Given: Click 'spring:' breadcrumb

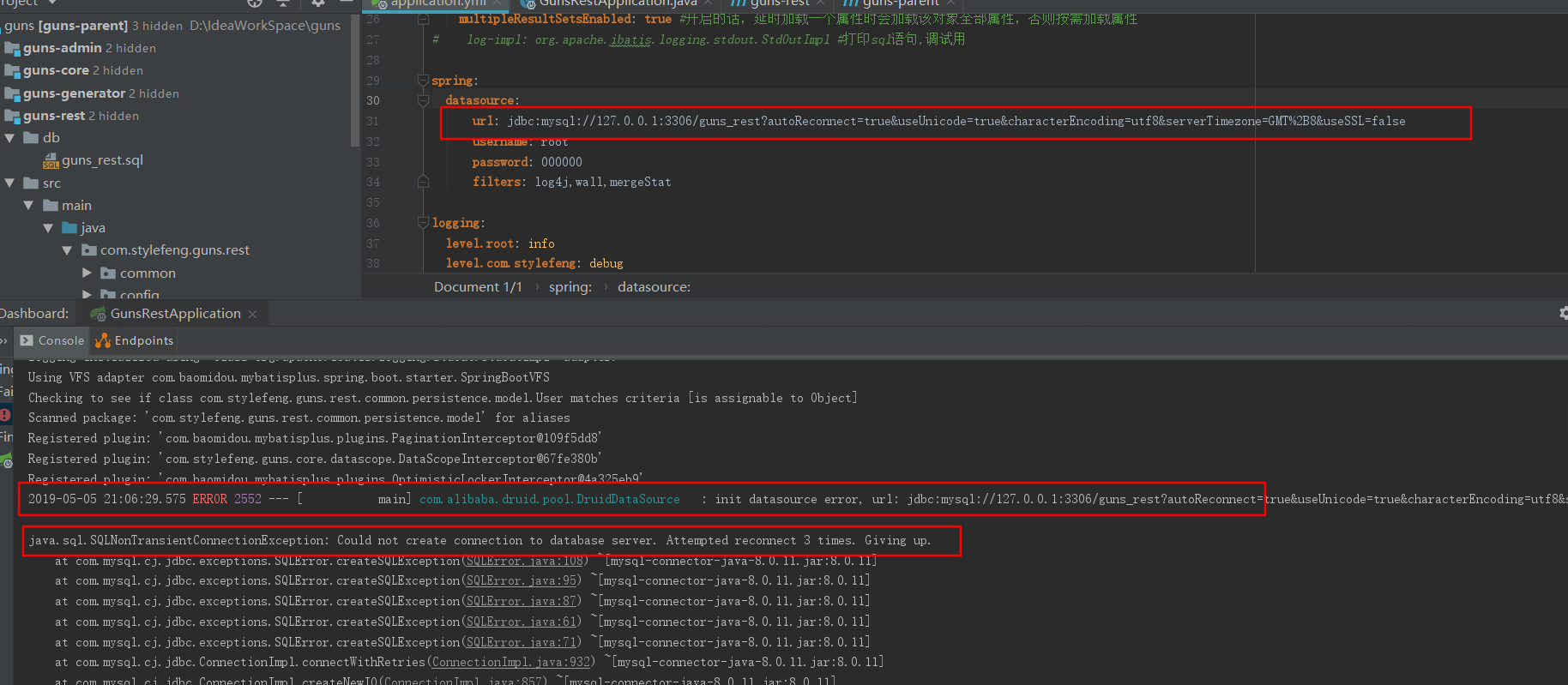Looking at the screenshot, I should [x=570, y=287].
